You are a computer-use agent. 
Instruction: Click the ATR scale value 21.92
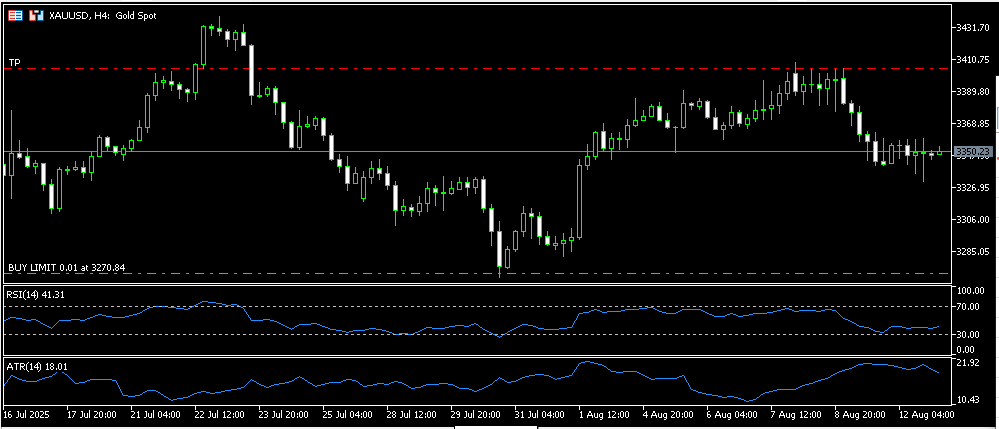968,363
